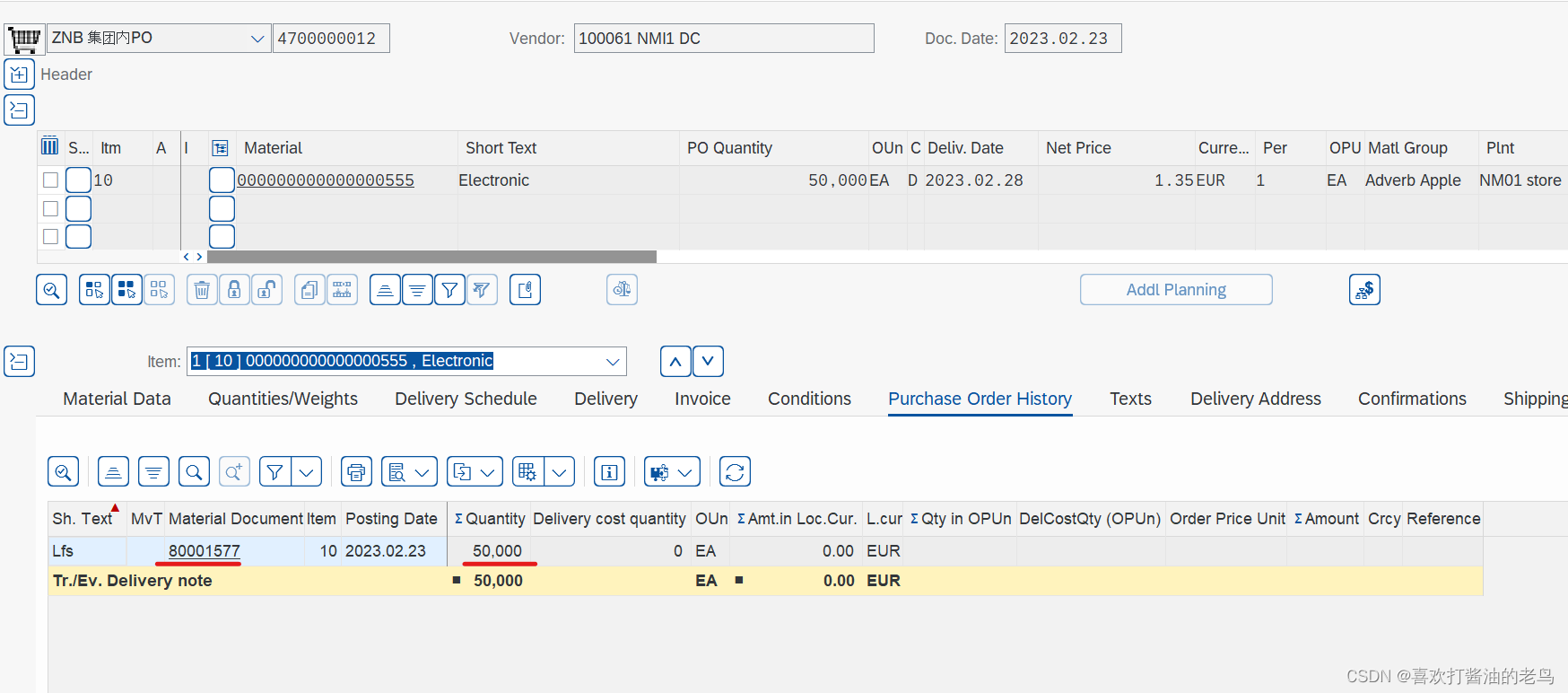The width and height of the screenshot is (1568, 693).
Task: Click the scales comparison icon
Action: (x=622, y=290)
